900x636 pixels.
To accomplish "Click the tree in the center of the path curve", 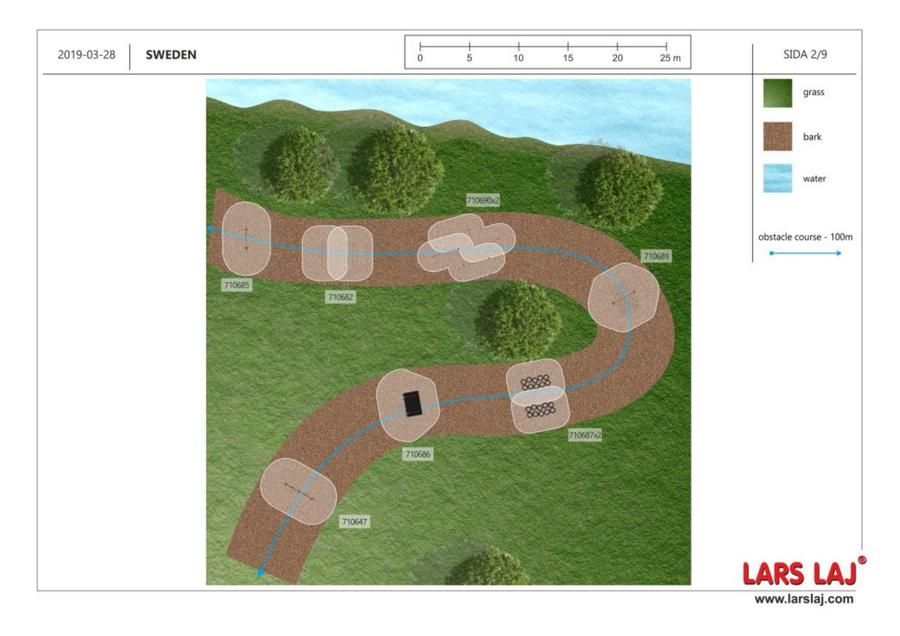I will 517,320.
